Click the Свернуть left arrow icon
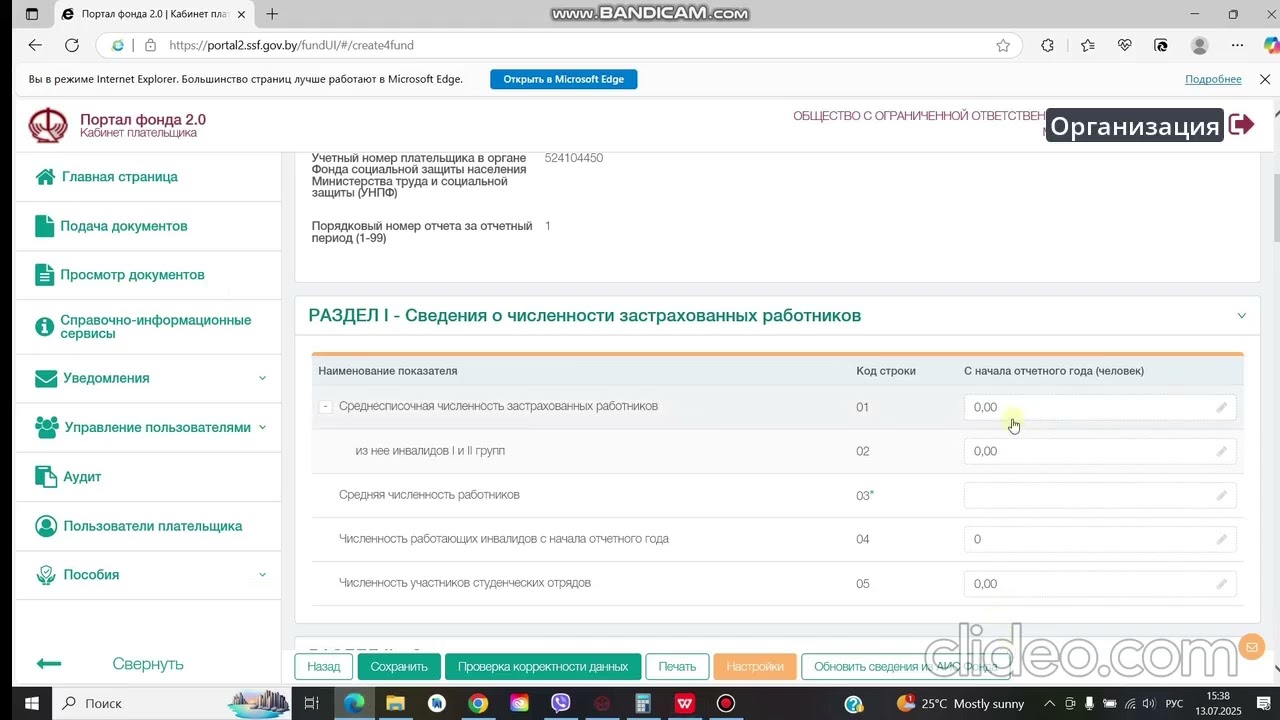The width and height of the screenshot is (1280, 720). 49,664
